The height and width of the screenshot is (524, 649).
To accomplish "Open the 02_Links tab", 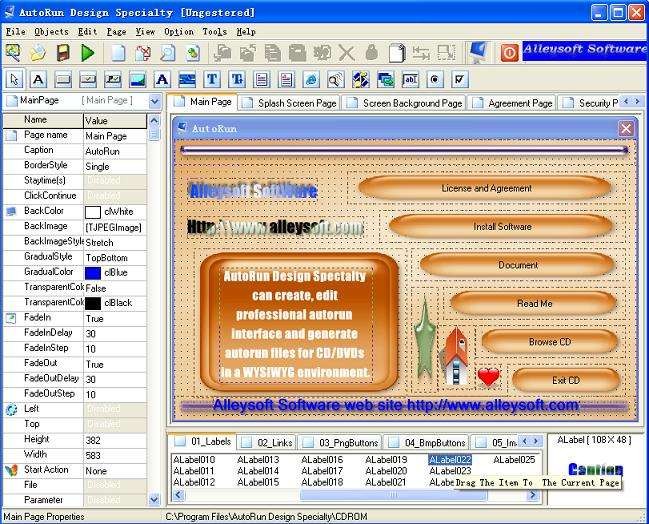I will tap(267, 442).
